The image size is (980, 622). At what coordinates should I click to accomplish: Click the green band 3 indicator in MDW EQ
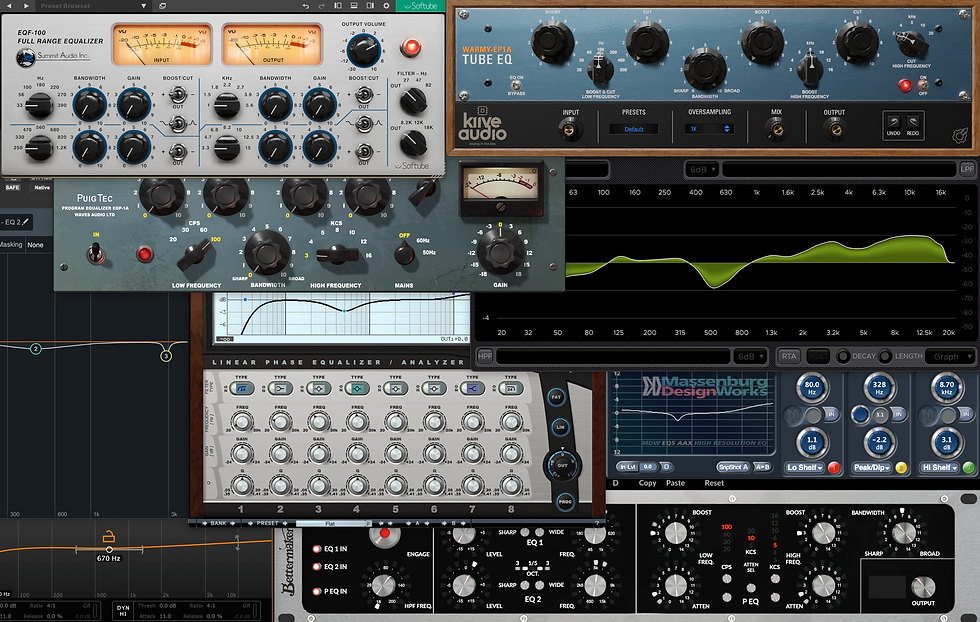(x=968, y=467)
